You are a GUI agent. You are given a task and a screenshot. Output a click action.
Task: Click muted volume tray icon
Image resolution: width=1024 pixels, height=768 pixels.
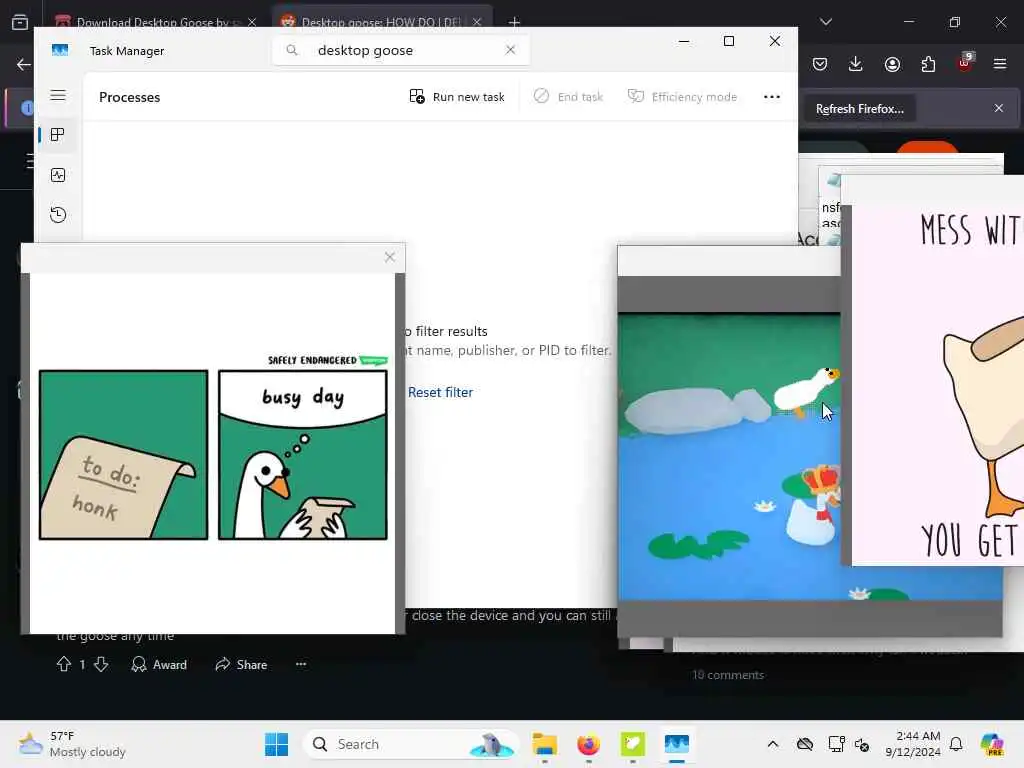(x=862, y=744)
